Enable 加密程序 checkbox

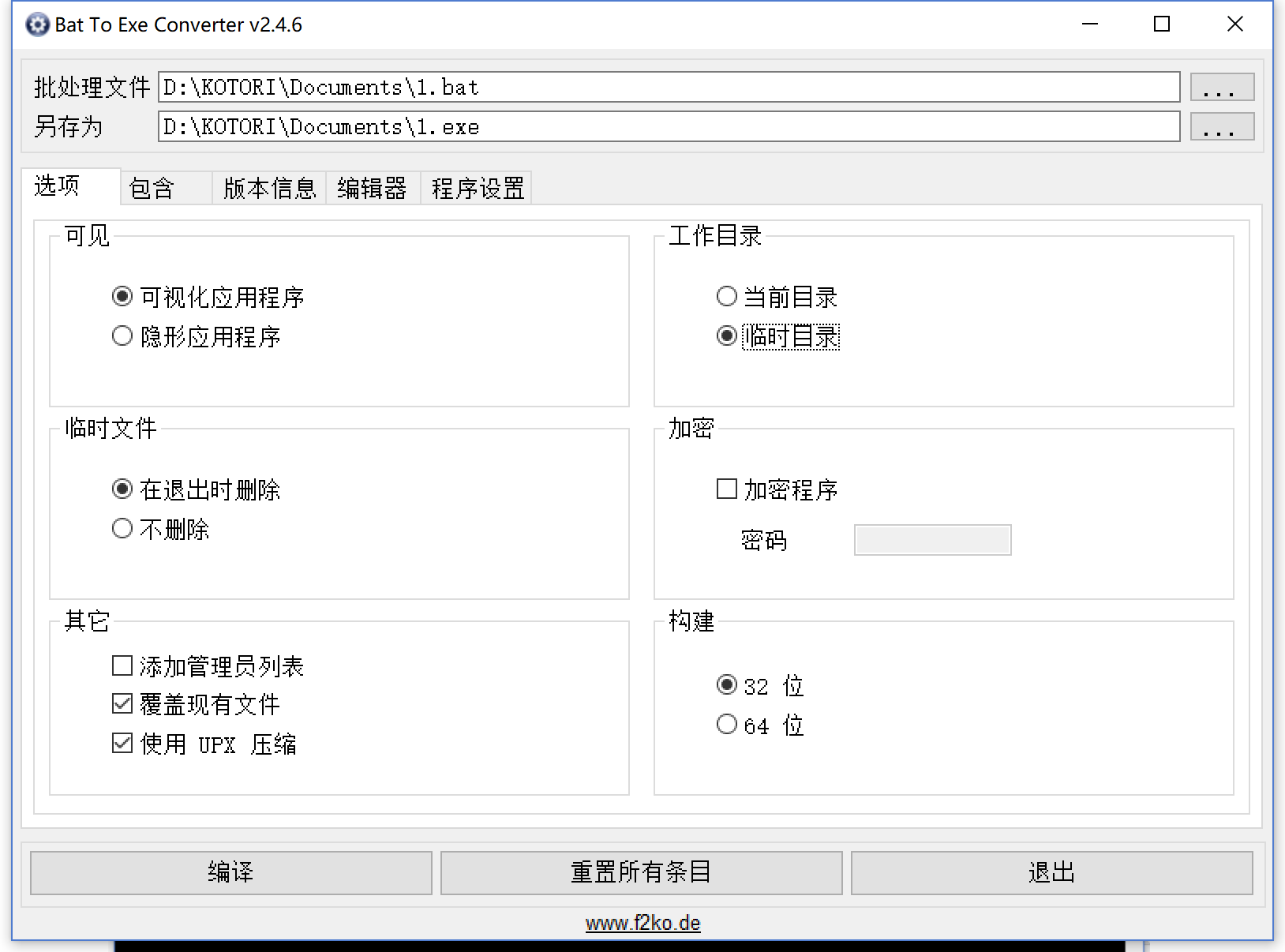[777, 489]
